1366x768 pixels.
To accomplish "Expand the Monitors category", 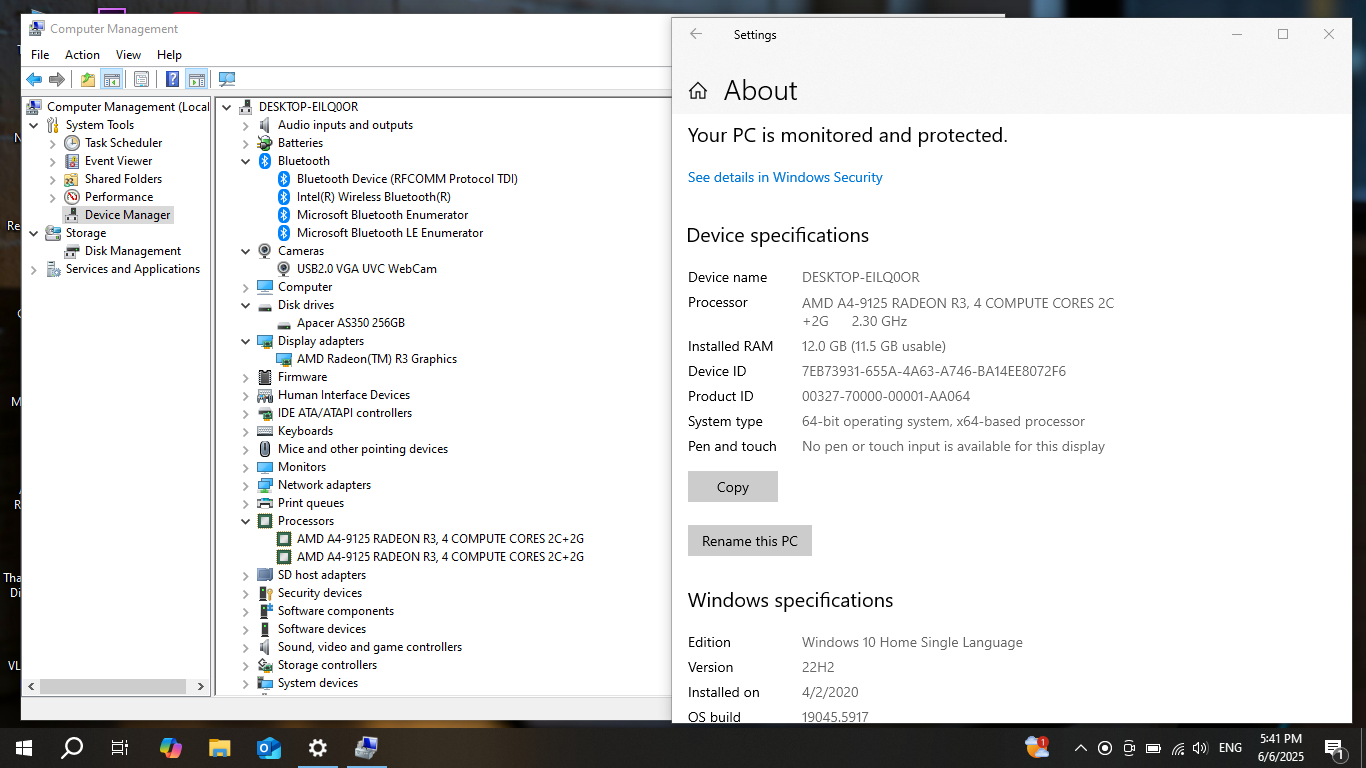I will 246,467.
